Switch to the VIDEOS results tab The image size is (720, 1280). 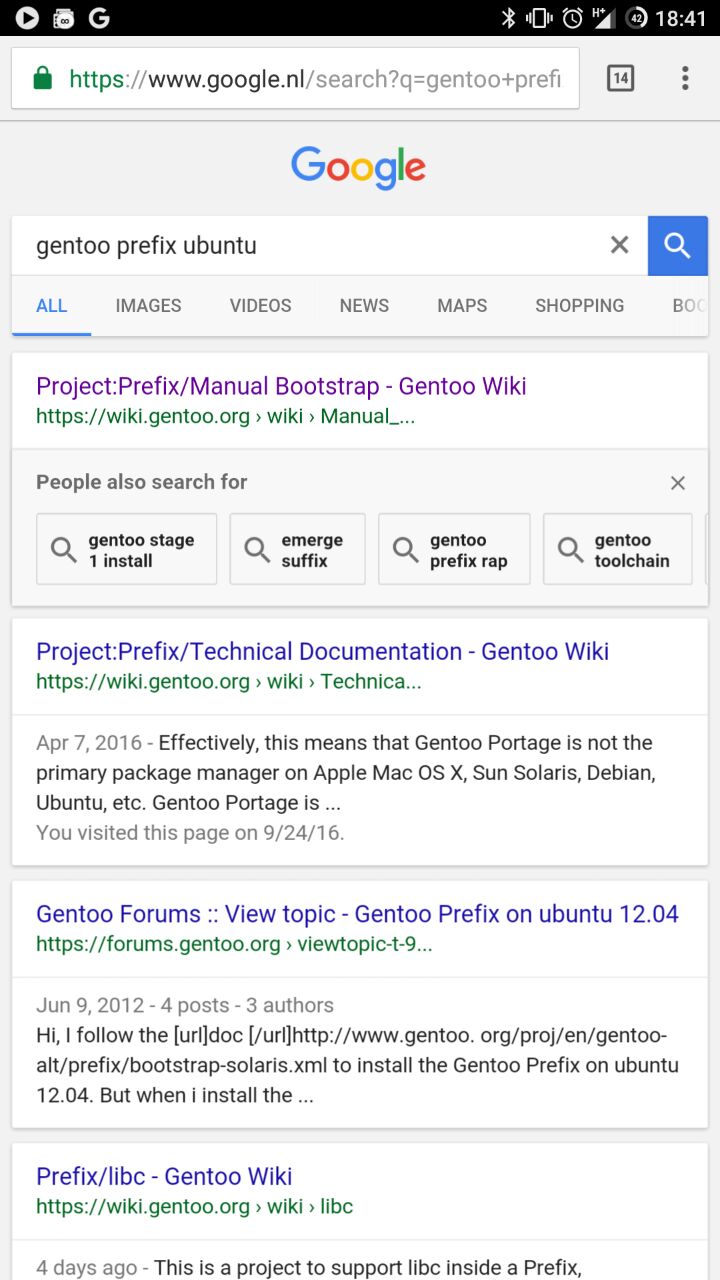click(x=261, y=306)
